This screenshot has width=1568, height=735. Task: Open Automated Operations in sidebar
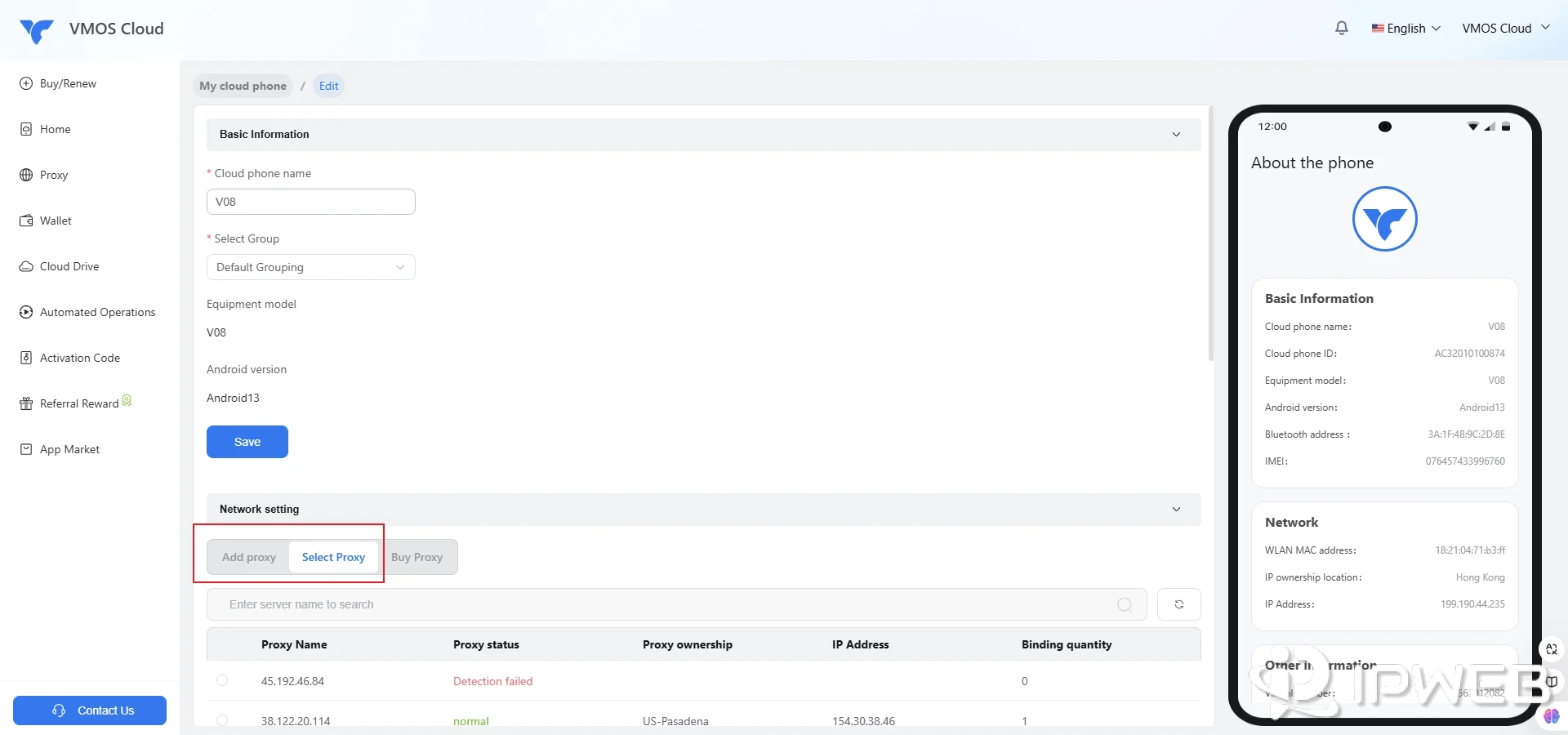click(x=97, y=312)
